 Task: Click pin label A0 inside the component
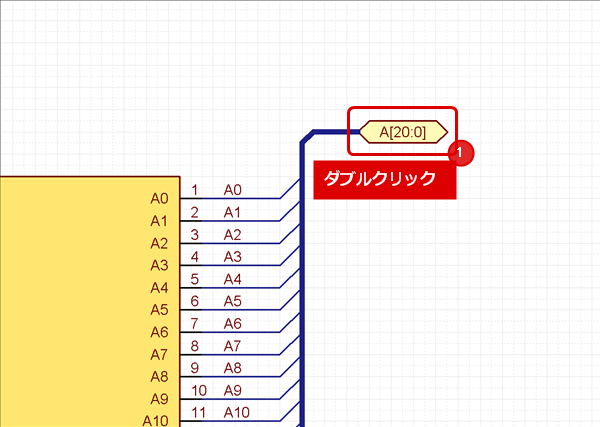point(159,199)
